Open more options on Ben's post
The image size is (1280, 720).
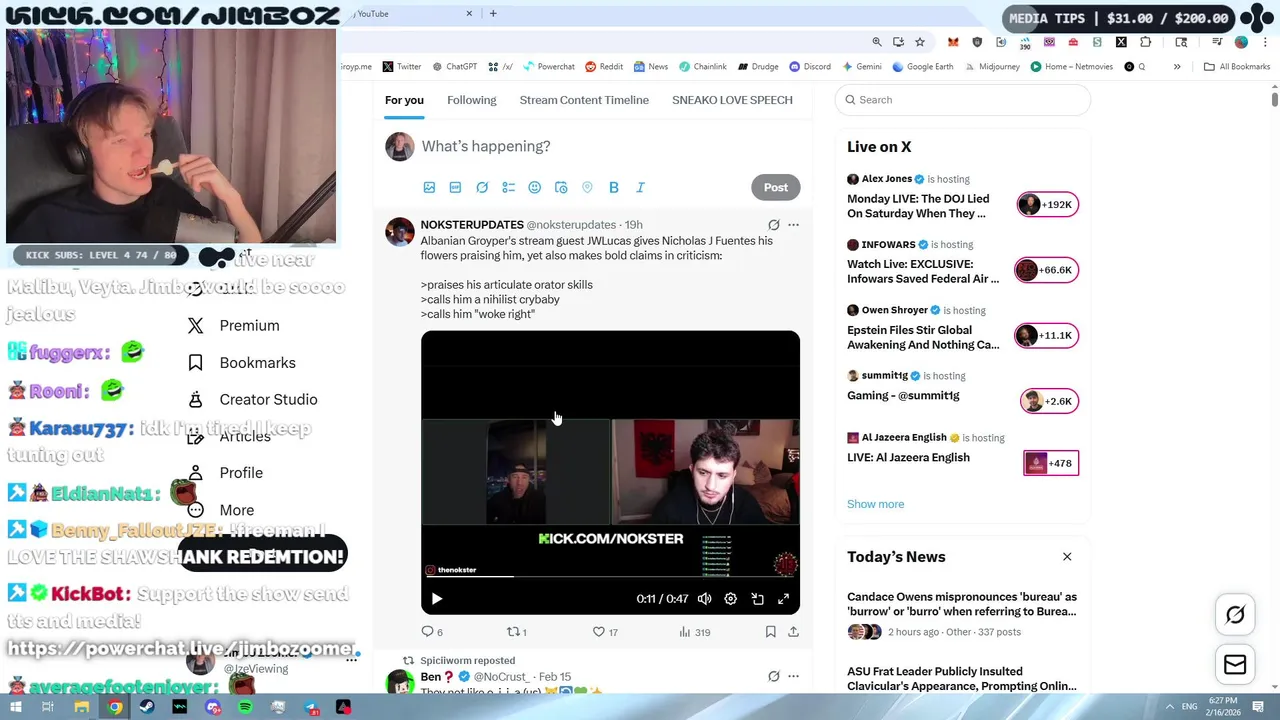(x=793, y=677)
